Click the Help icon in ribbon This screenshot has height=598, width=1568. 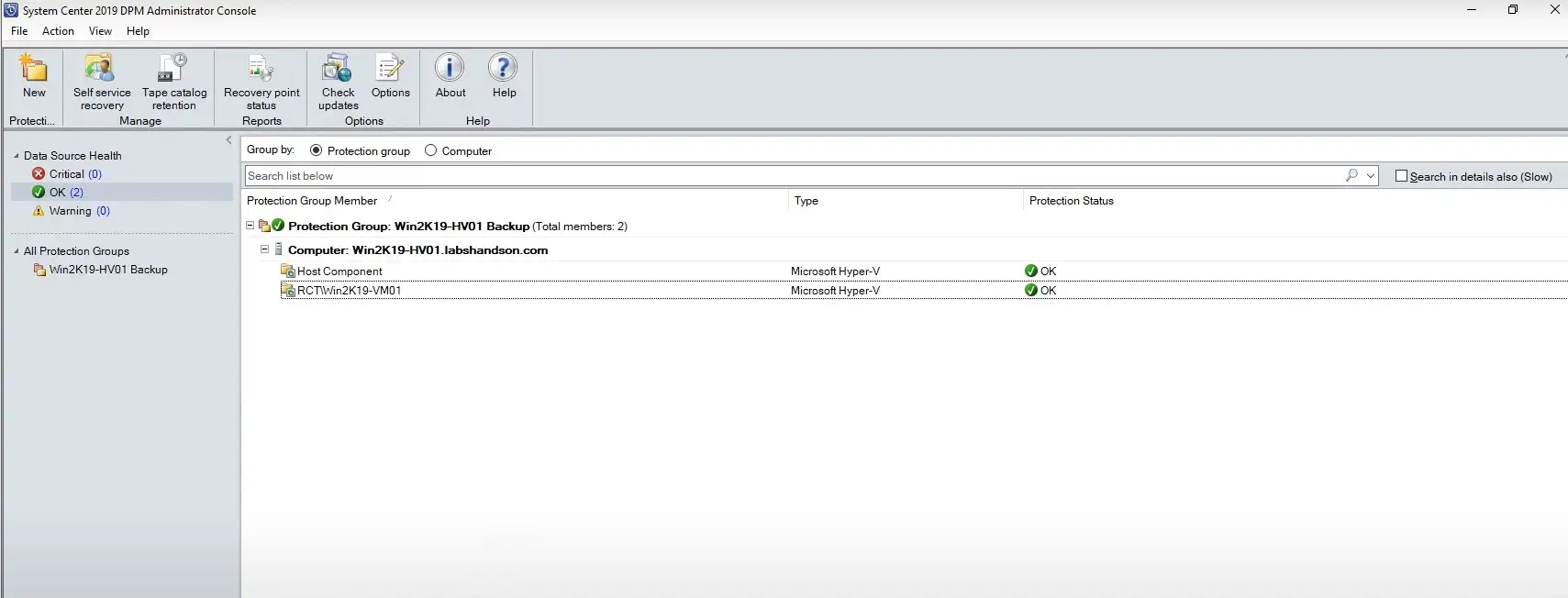pyautogui.click(x=503, y=68)
